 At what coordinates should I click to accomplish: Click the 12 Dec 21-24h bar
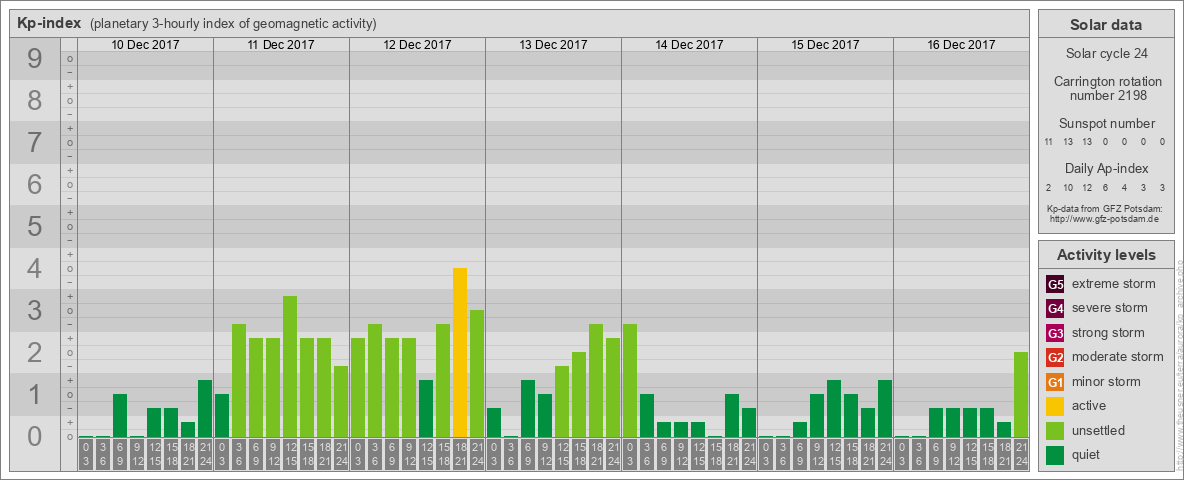pos(476,374)
